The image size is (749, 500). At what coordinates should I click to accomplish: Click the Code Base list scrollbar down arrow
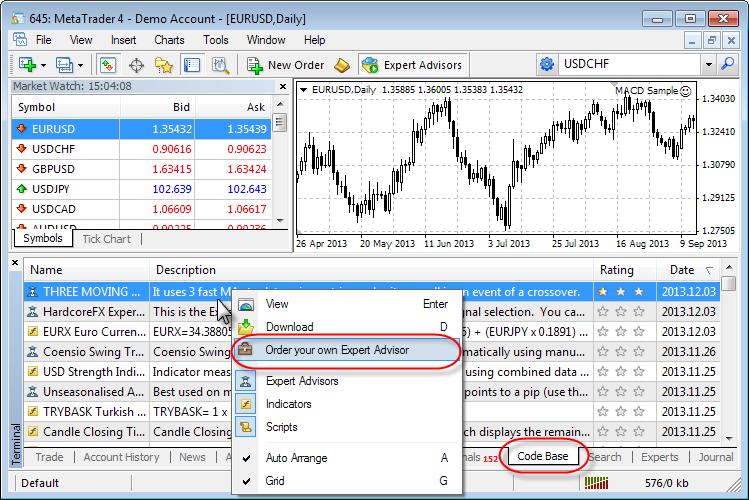tap(728, 438)
